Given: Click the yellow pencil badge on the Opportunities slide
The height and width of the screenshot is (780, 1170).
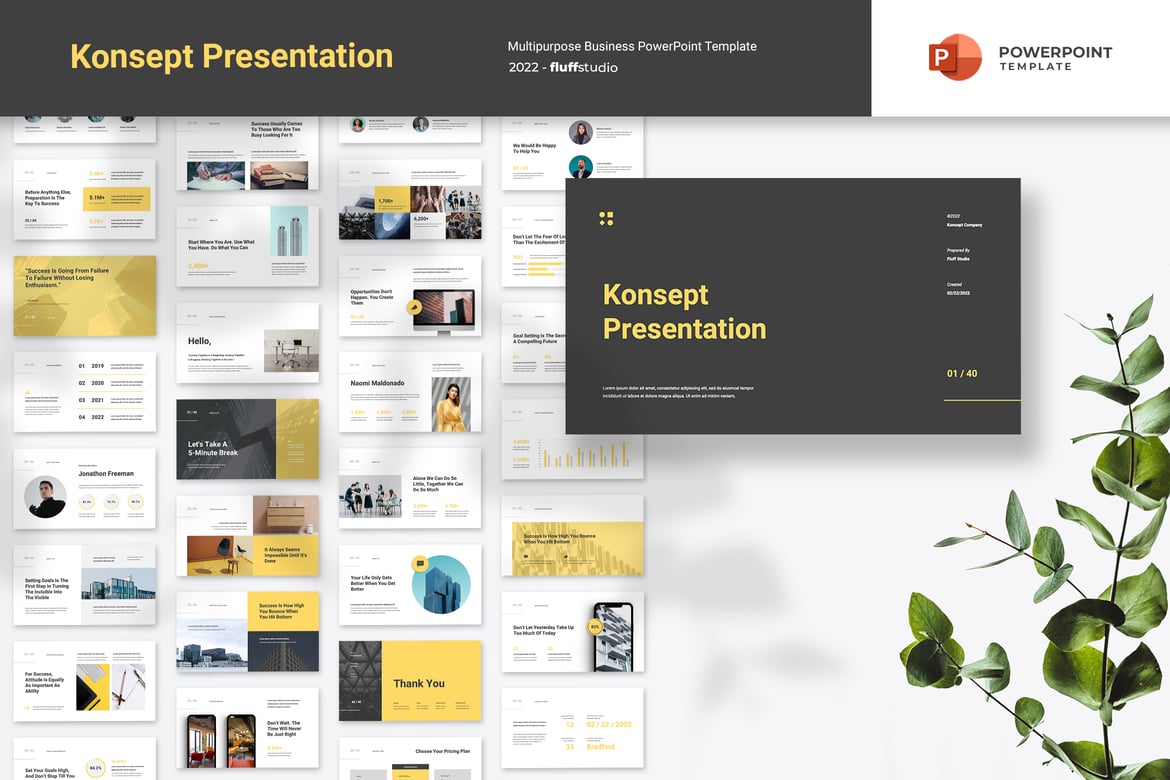Looking at the screenshot, I should [413, 307].
